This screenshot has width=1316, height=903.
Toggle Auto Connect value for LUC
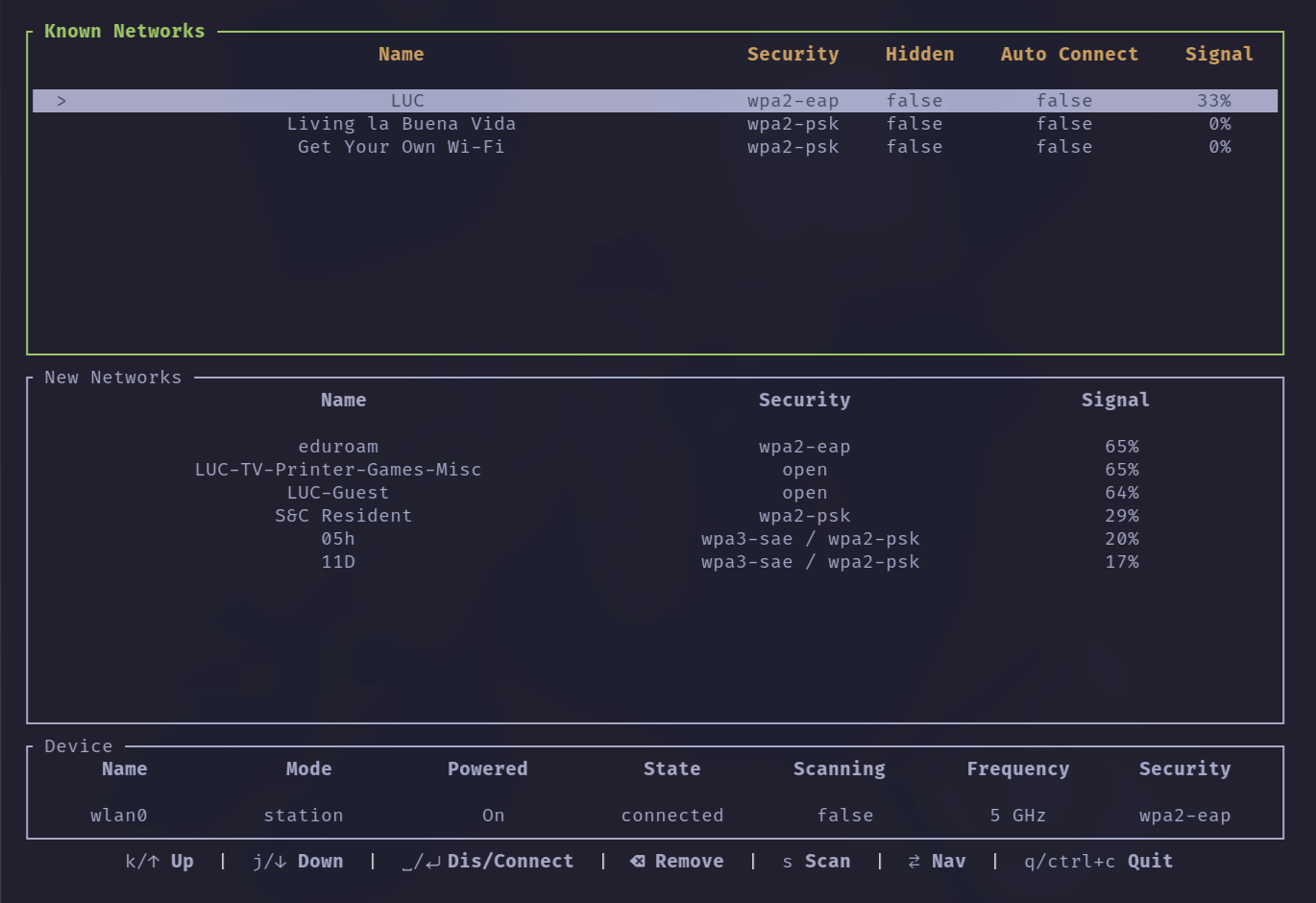point(1063,101)
